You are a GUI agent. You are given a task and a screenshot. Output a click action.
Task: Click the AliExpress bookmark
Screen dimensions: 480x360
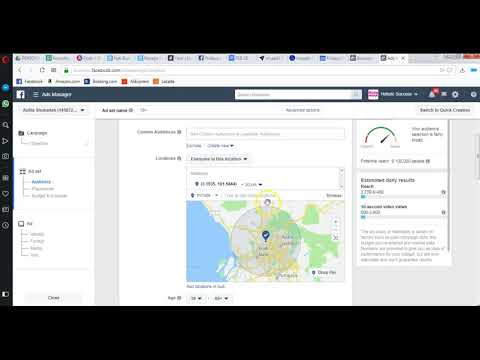click(135, 81)
